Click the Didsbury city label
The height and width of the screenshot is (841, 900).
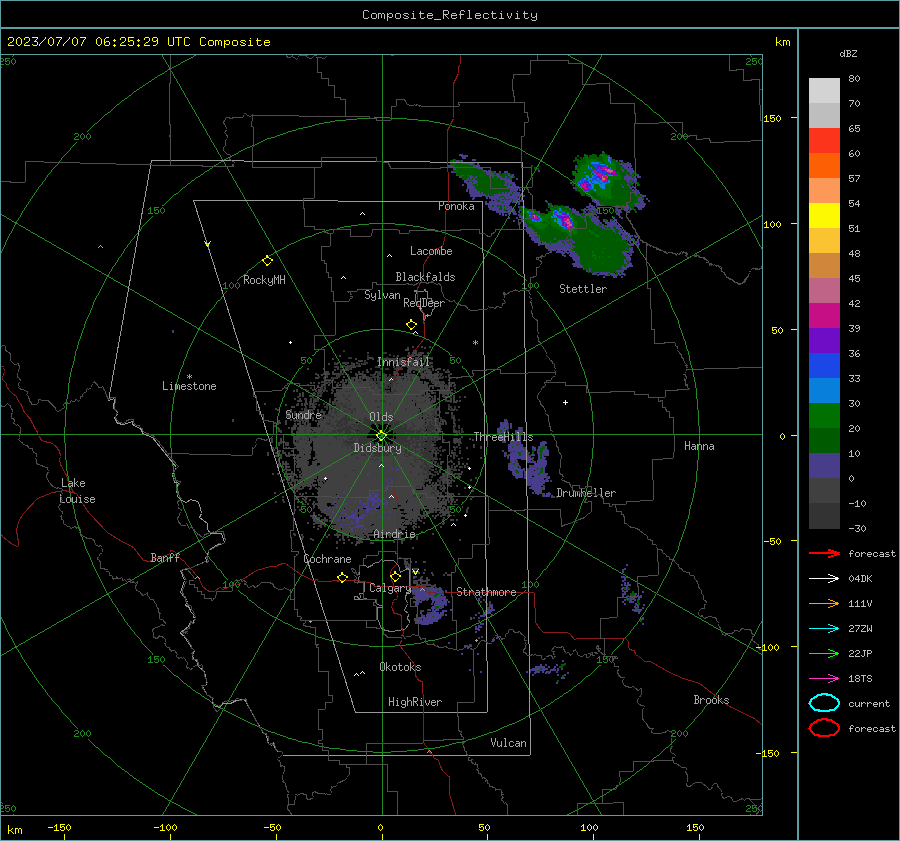(x=377, y=448)
